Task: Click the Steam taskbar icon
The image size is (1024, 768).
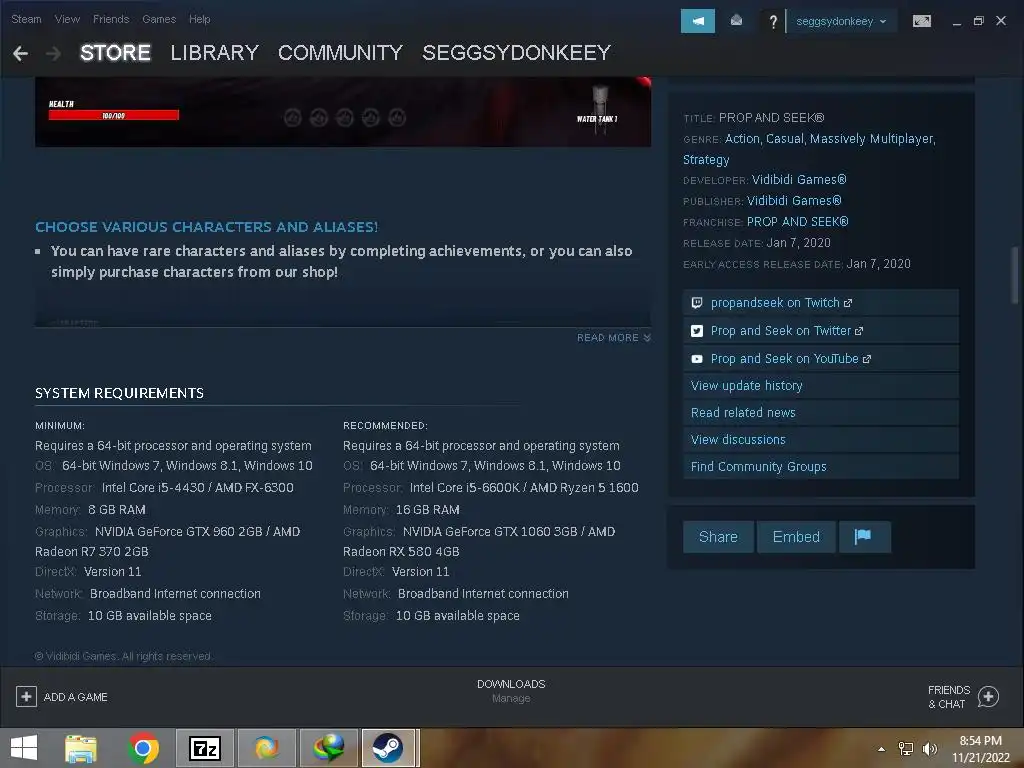Action: pos(389,748)
